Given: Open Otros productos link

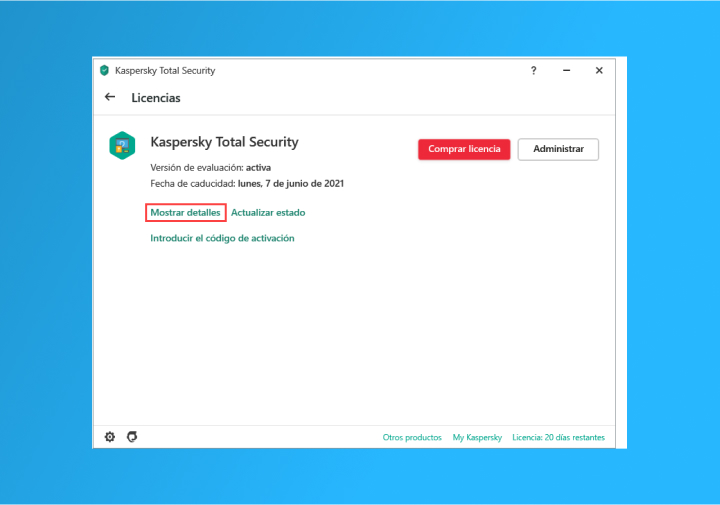Looking at the screenshot, I should [412, 438].
